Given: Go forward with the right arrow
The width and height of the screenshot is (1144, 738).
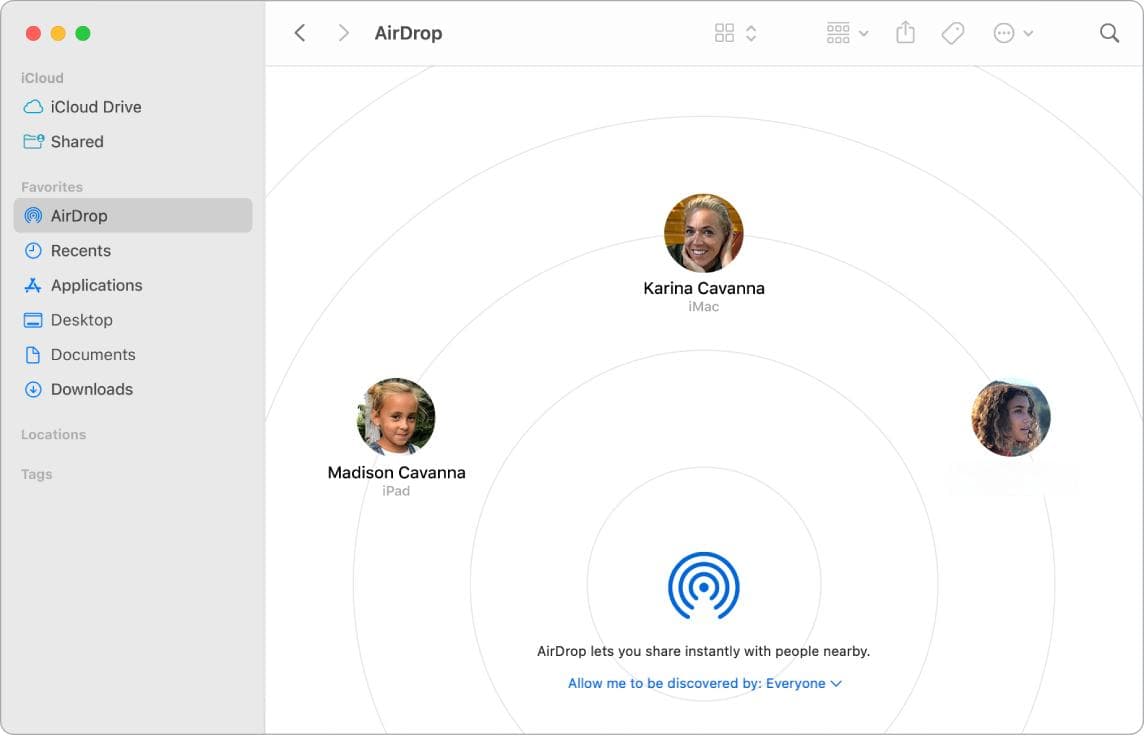Looking at the screenshot, I should tap(343, 33).
